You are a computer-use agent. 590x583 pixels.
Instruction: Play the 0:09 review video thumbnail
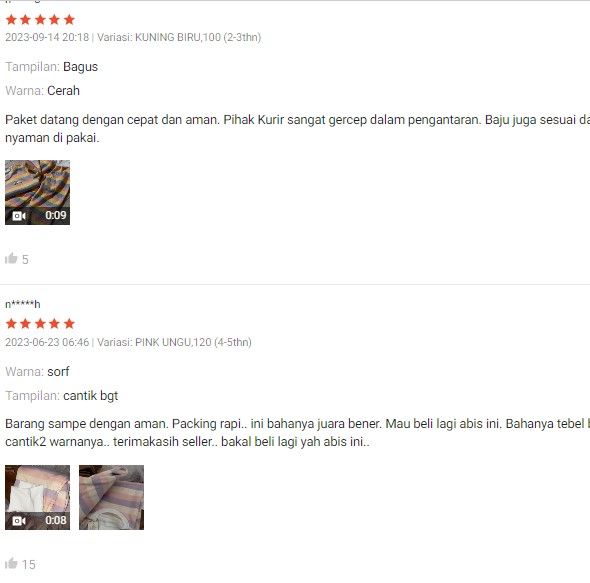pos(37,192)
